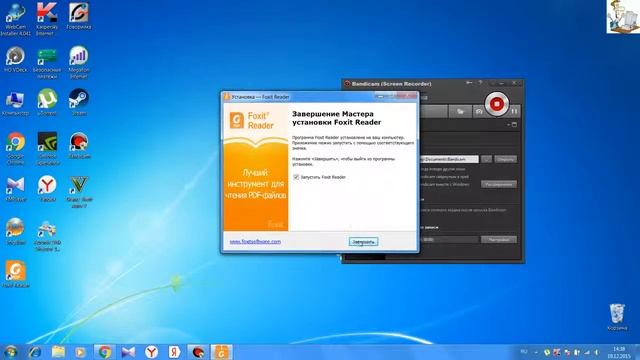Click the RU language indicator in tray
Image resolution: width=640 pixels, height=360 pixels.
524,352
